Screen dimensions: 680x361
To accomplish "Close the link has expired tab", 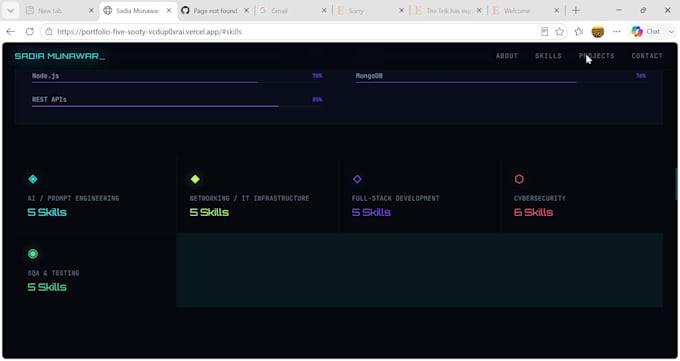I will point(479,10).
